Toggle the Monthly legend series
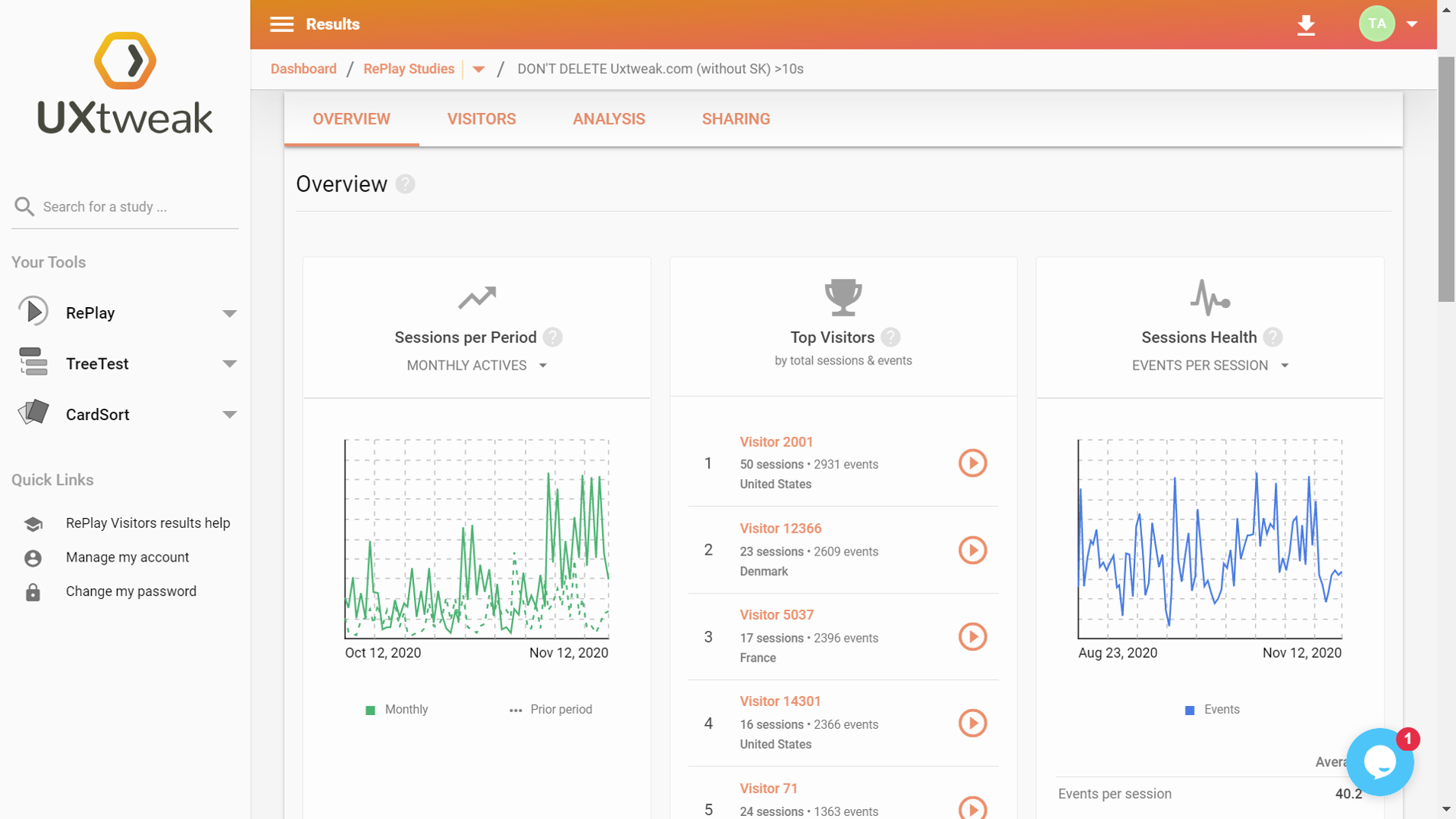Screen dimensions: 1456x819 [x=397, y=710]
